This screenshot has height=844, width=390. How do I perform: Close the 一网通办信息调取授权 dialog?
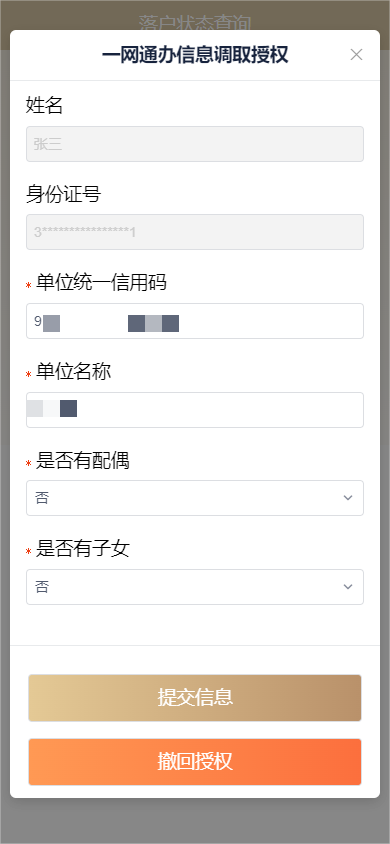[356, 54]
